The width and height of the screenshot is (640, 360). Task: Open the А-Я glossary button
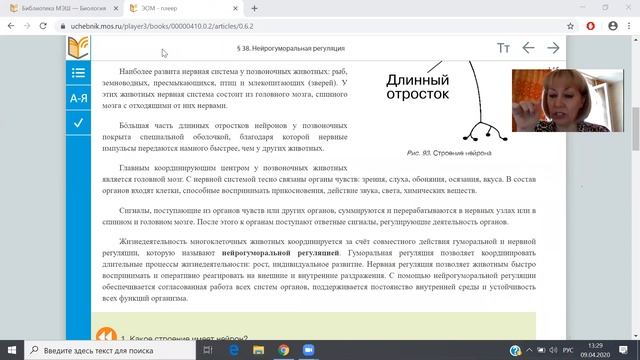coord(78,98)
